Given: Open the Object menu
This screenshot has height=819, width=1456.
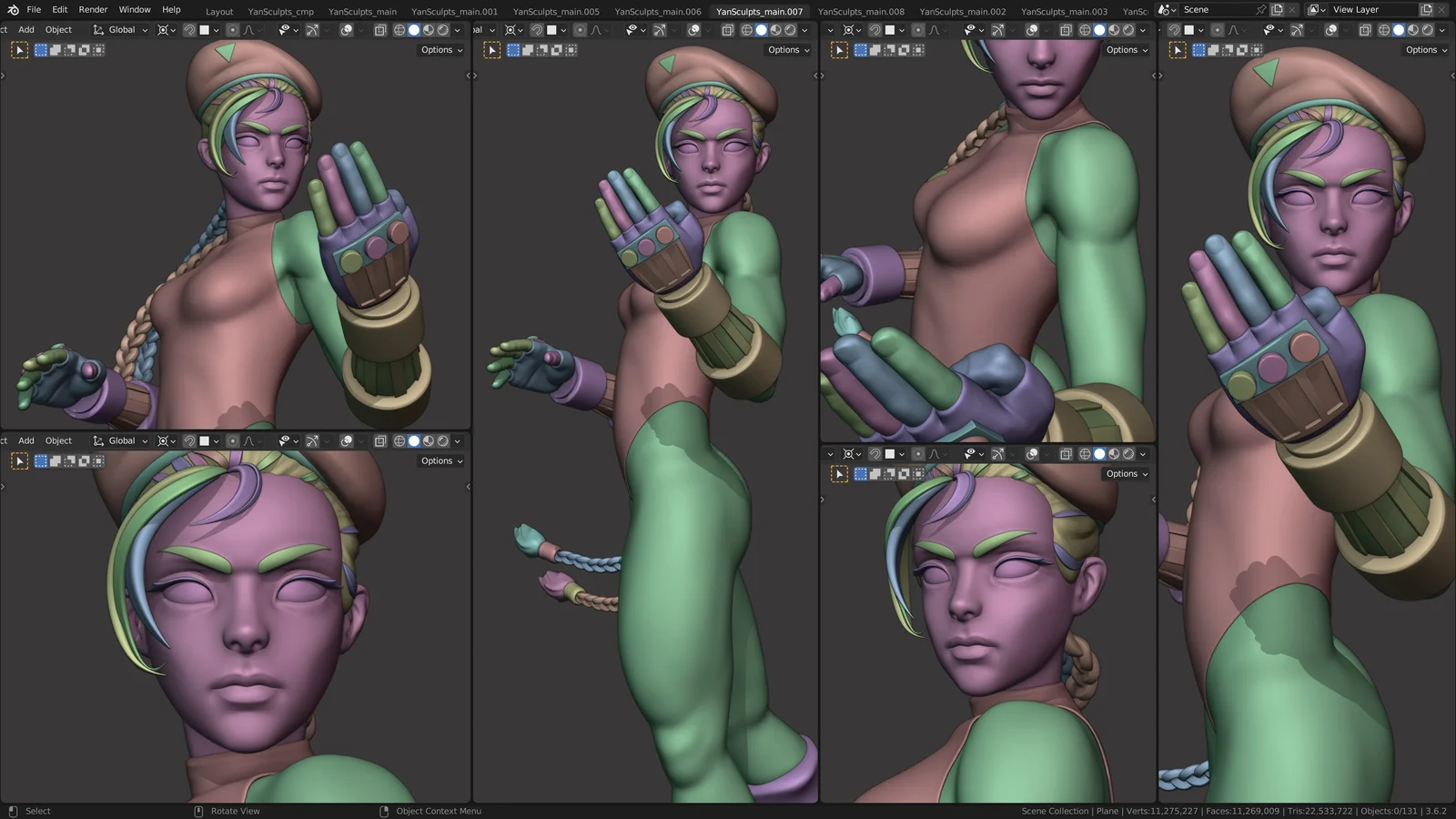Looking at the screenshot, I should click(x=58, y=29).
